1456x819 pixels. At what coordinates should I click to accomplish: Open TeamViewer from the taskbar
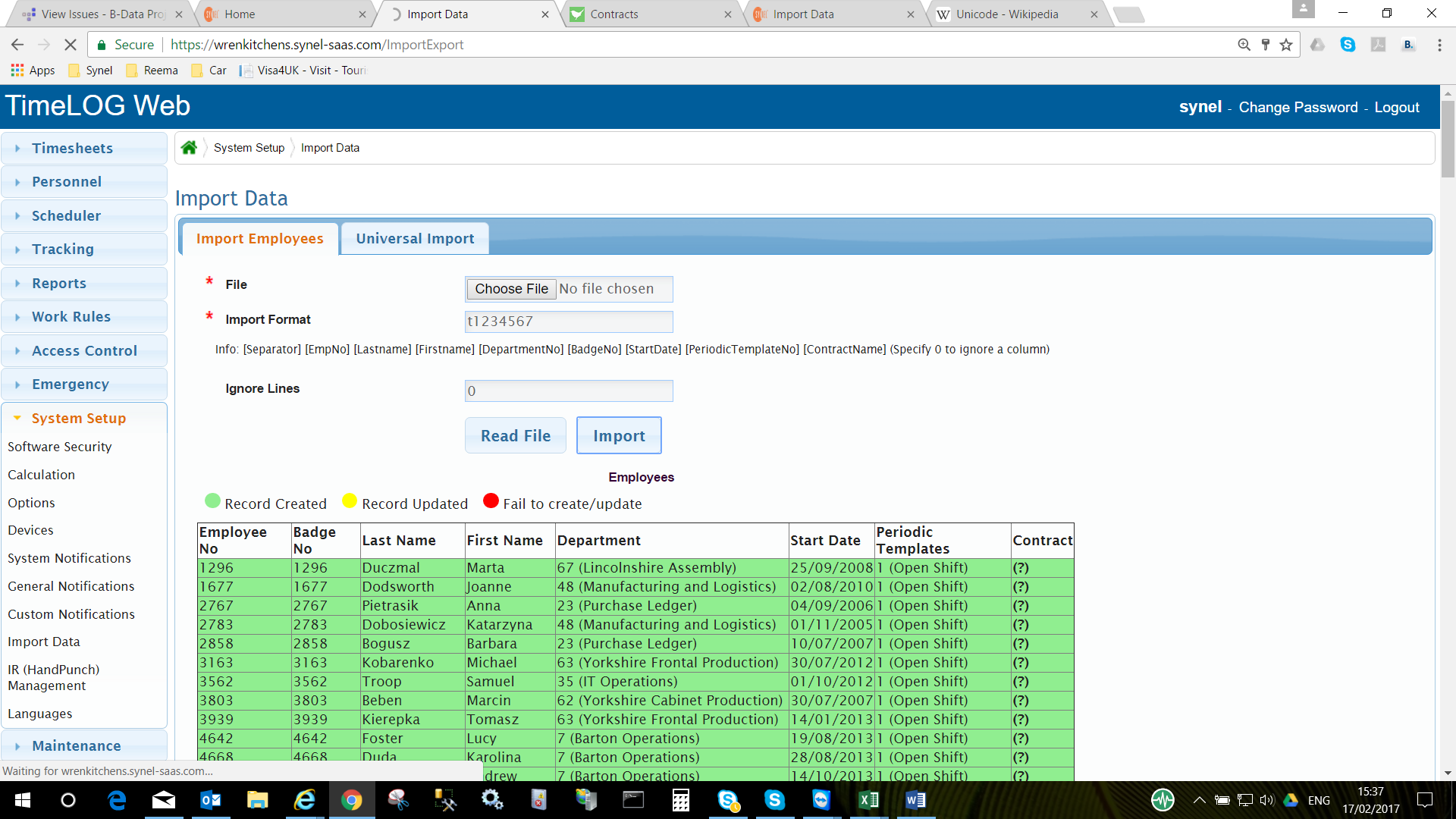point(821,800)
